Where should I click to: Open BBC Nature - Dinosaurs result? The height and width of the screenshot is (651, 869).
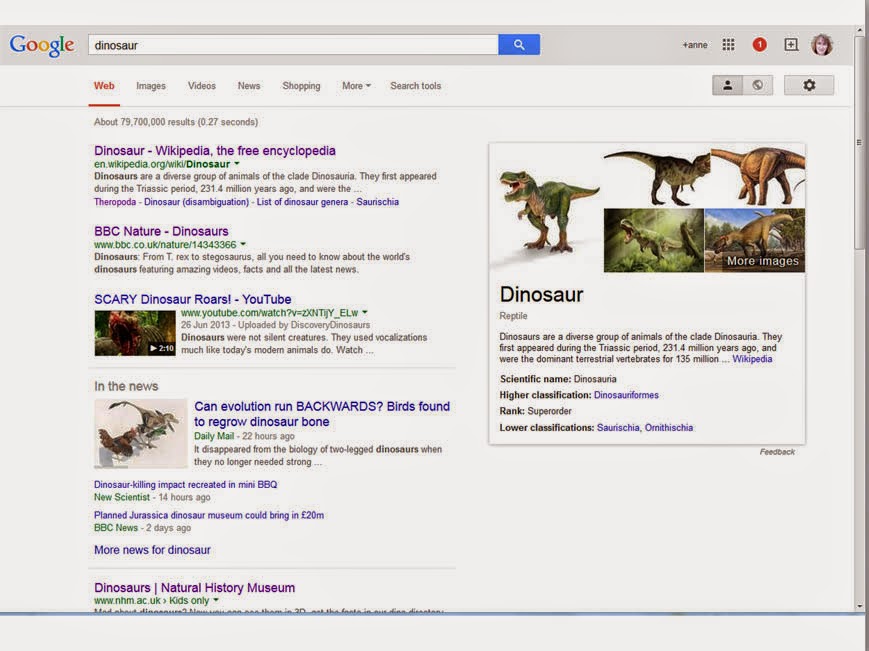coord(161,231)
